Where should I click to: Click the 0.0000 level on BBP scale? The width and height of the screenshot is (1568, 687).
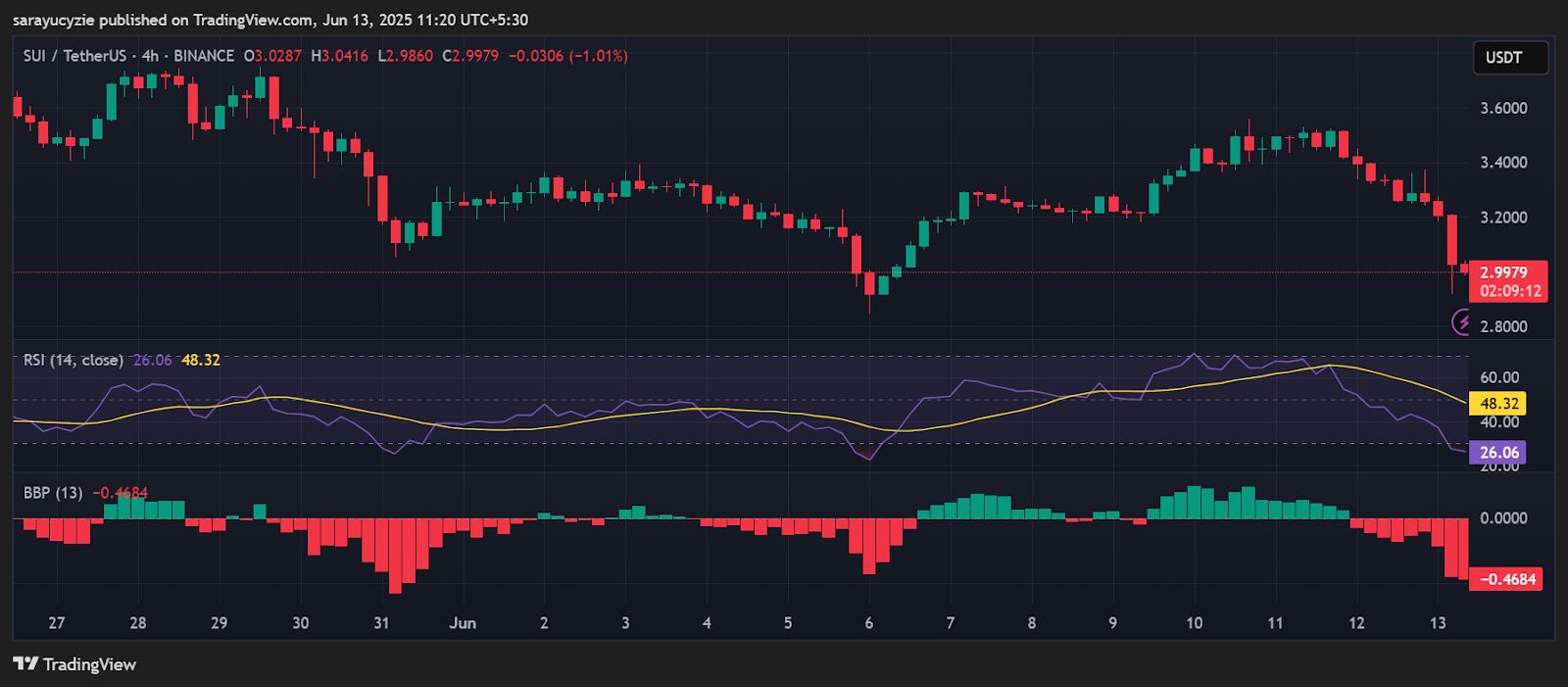[1503, 518]
